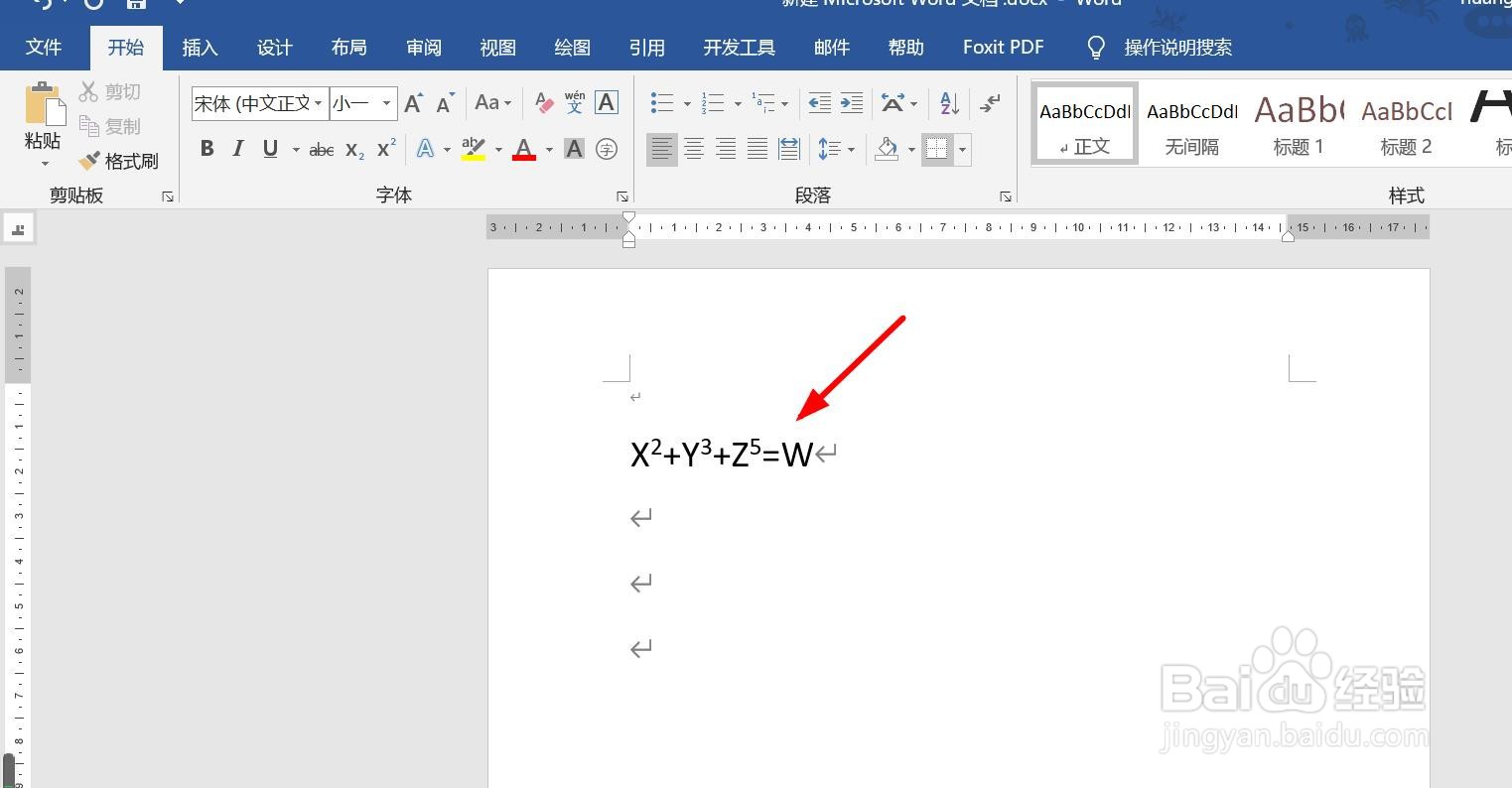Screen dimensions: 1512x788
Task: Increase the paragraph indent
Action: pyautogui.click(x=851, y=102)
